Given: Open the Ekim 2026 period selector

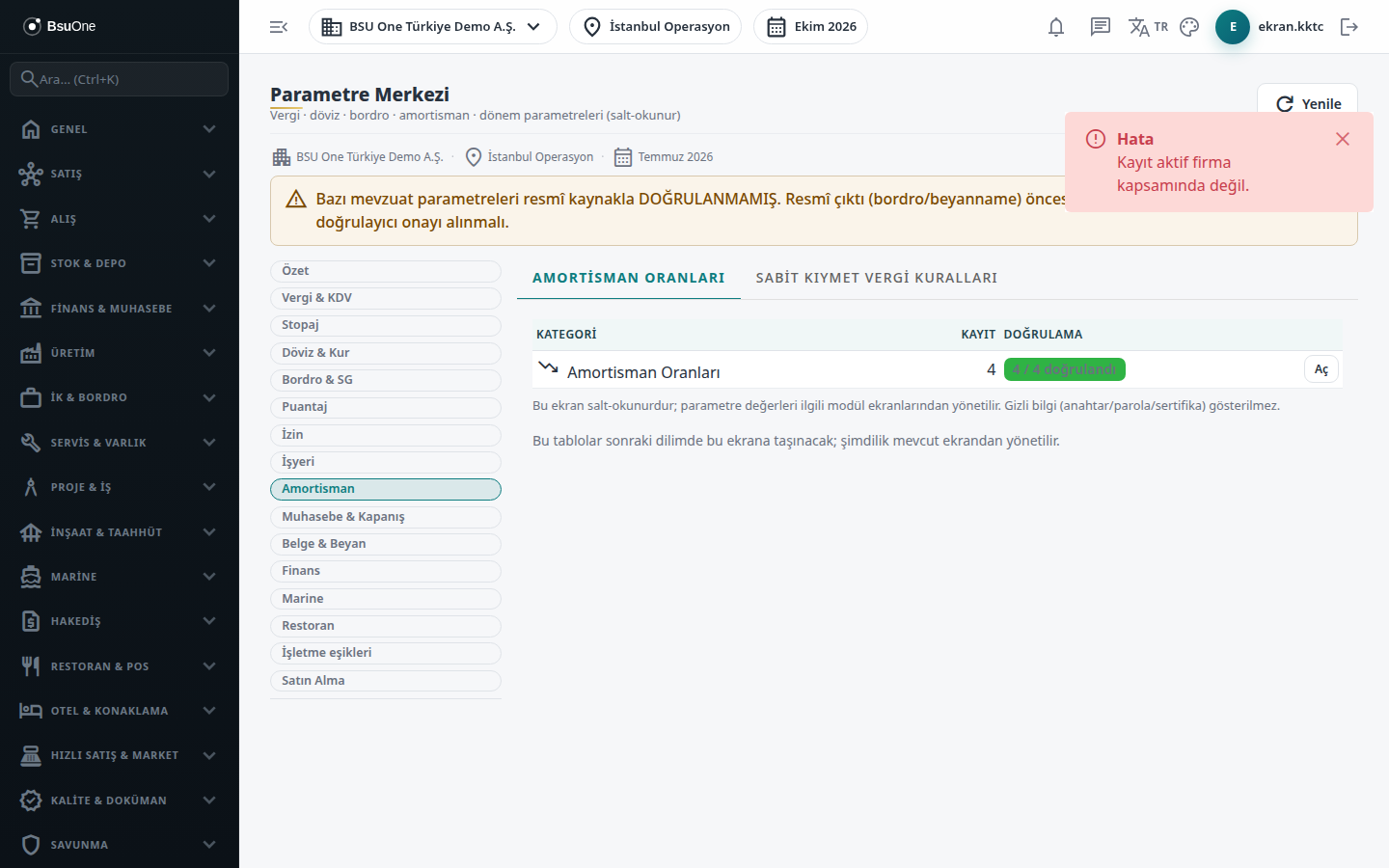Looking at the screenshot, I should coord(810,27).
